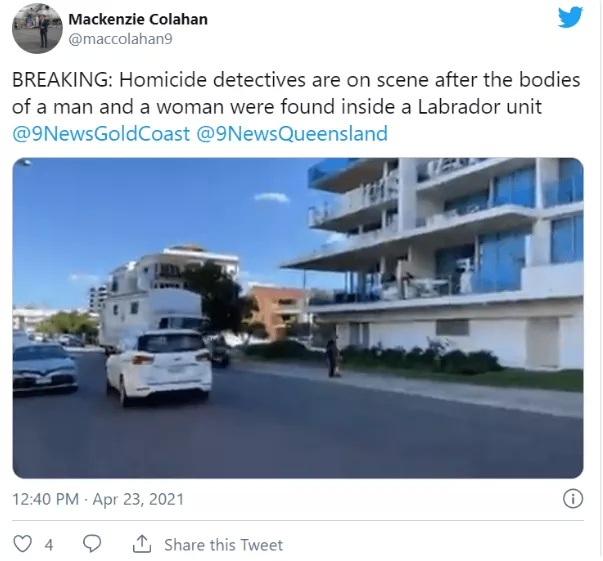Play the embedded street video
This screenshot has width=603, height=561.
pyautogui.click(x=298, y=318)
